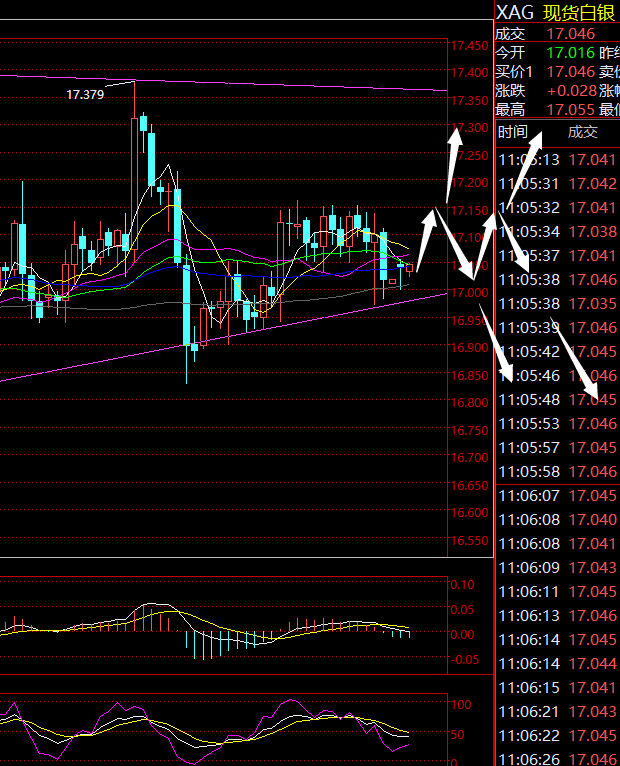Click the 11:06:26 tick row
Viewport: 620px width, 766px height.
[558, 759]
